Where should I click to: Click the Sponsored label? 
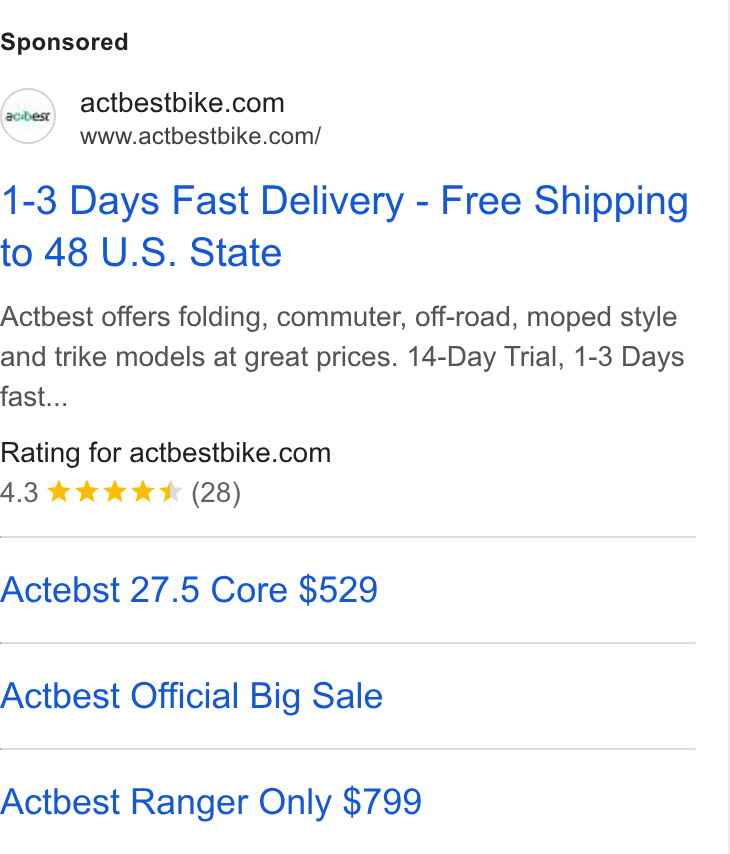pyautogui.click(x=64, y=42)
